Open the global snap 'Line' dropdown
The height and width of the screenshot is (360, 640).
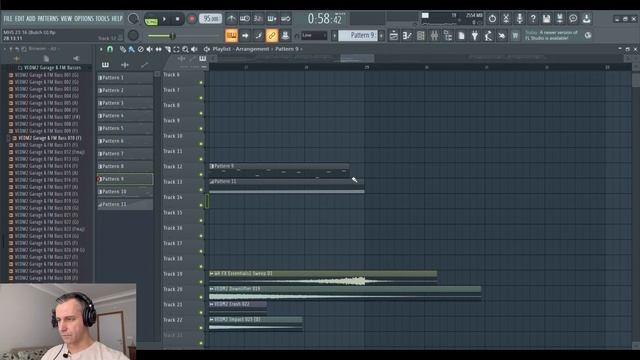pyautogui.click(x=314, y=36)
